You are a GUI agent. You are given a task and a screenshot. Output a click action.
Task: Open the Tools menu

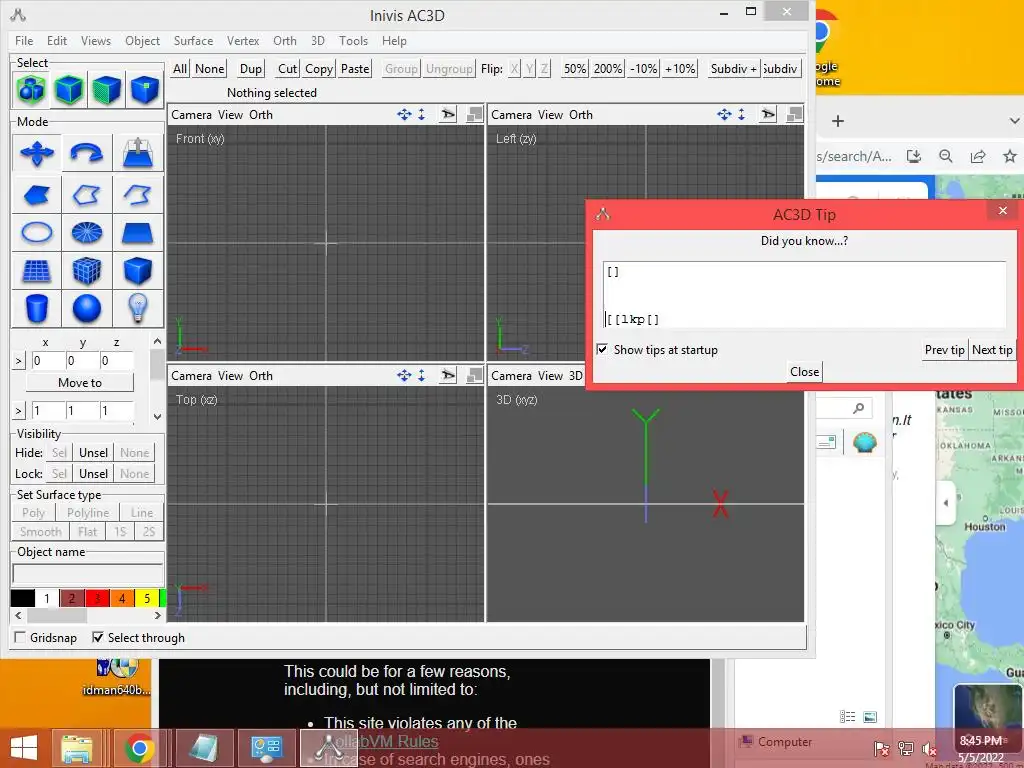[353, 40]
